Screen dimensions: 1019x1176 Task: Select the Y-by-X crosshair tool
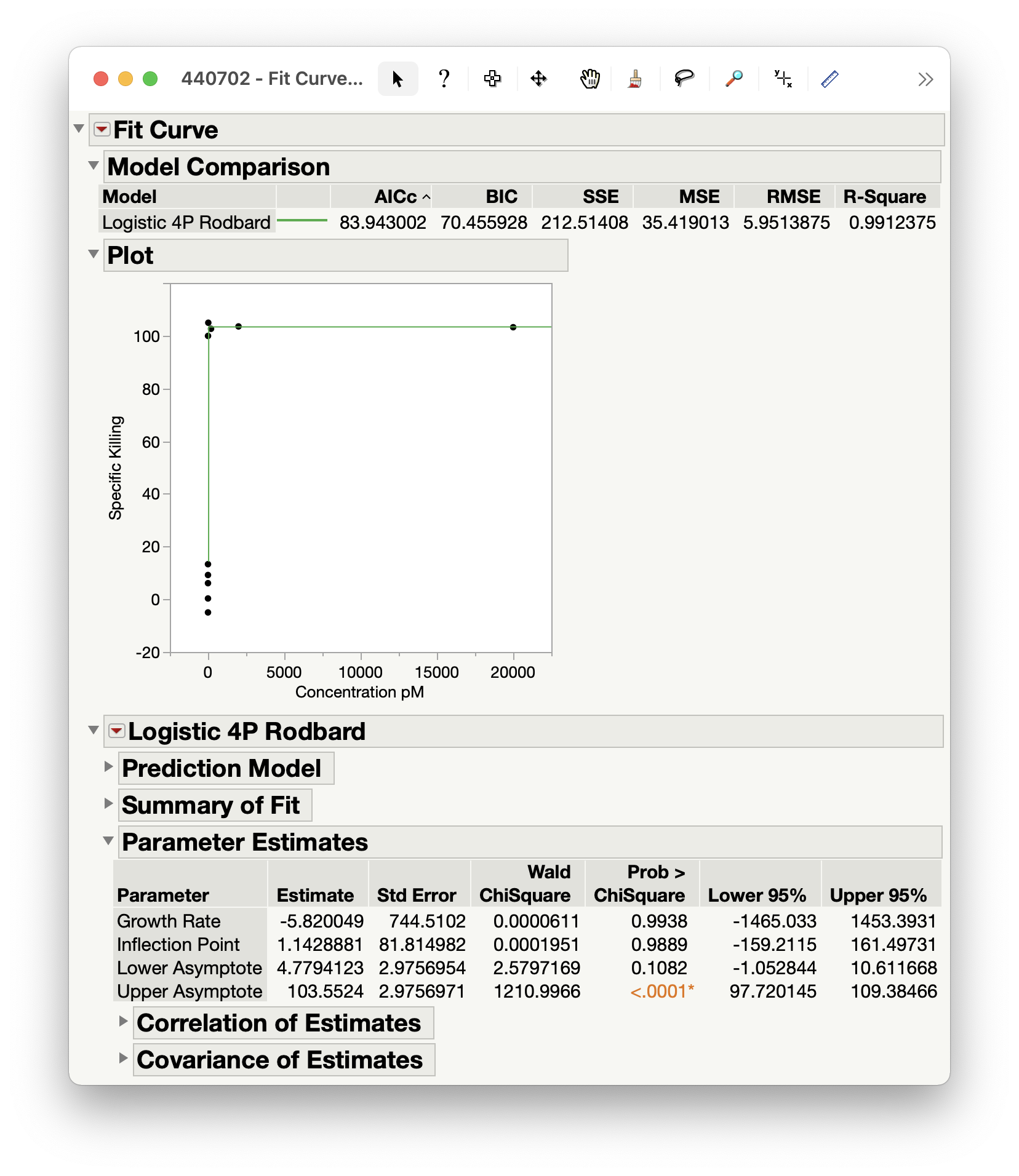click(782, 79)
